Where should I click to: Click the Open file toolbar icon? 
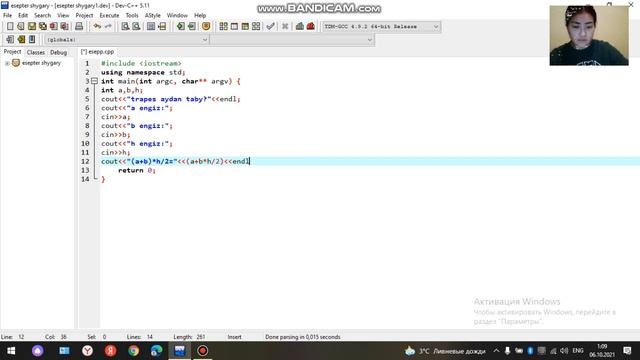21,27
